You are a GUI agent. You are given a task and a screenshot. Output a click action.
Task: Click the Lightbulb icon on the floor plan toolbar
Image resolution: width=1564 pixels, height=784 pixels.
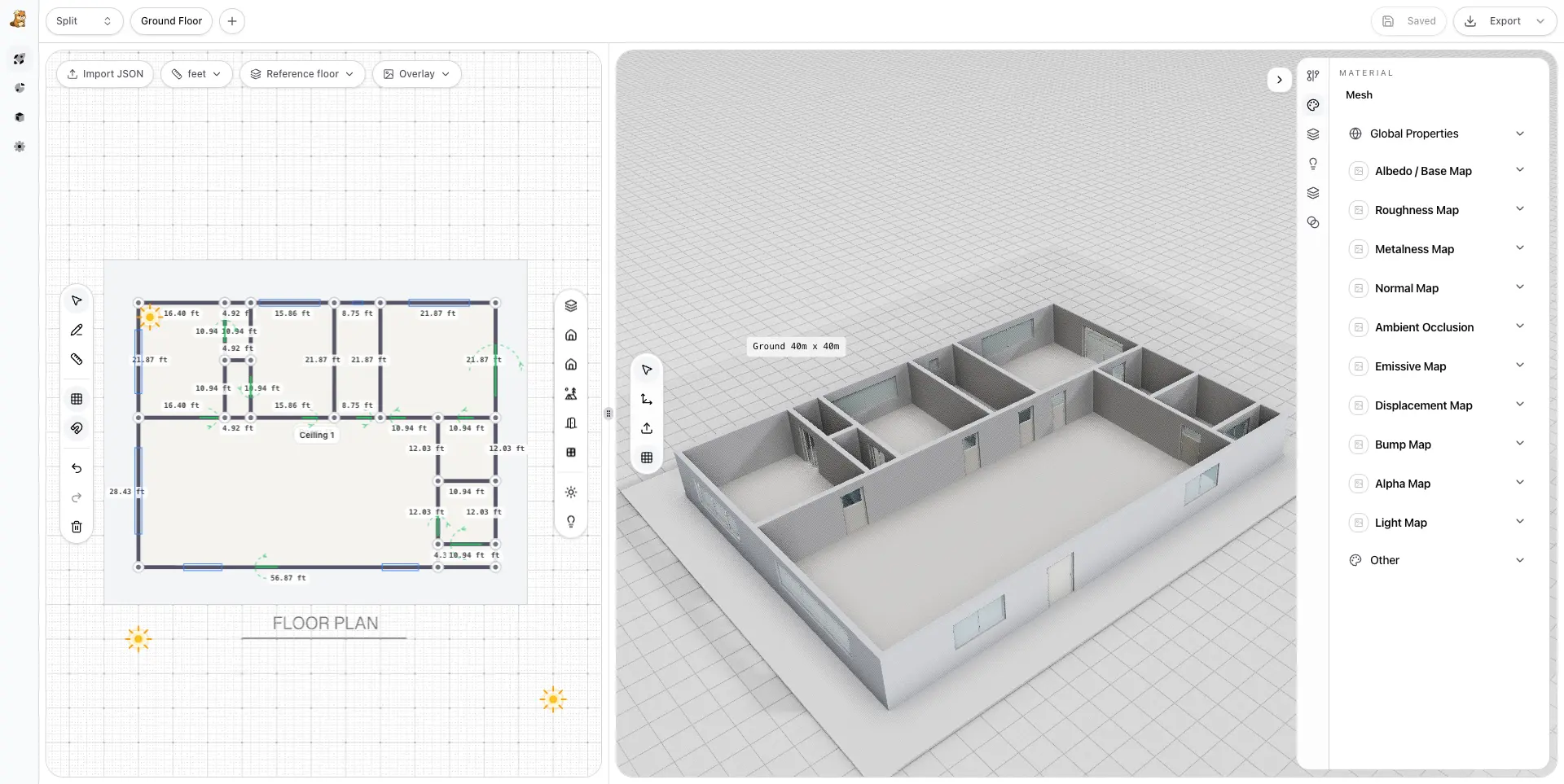tap(571, 522)
